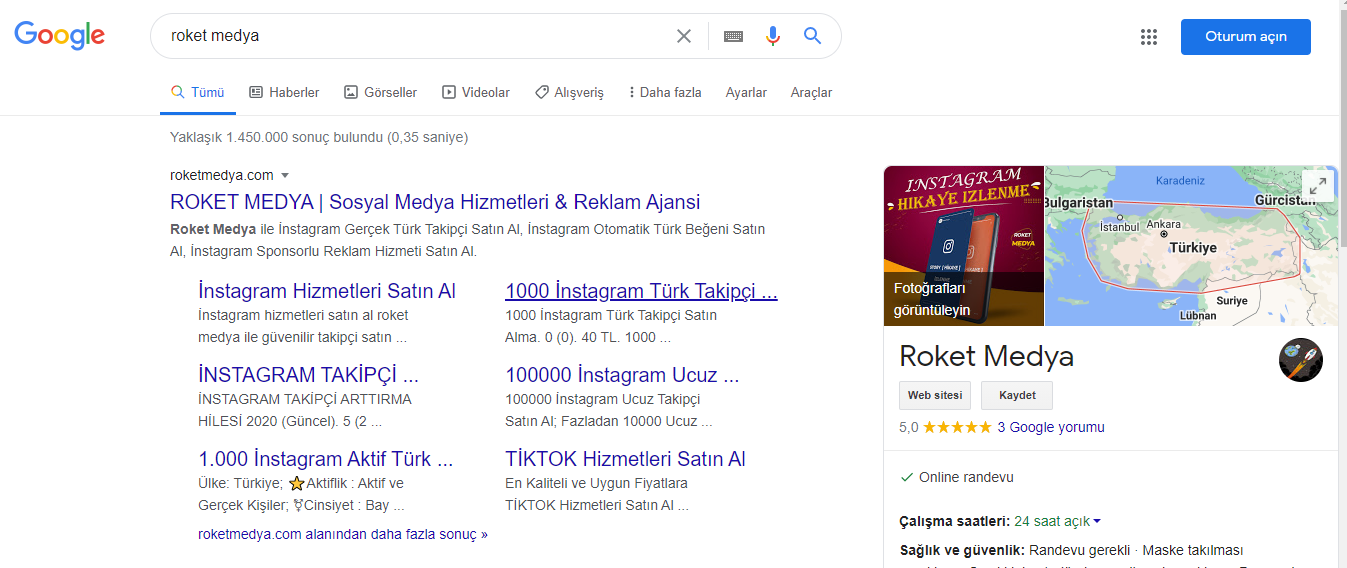Screen dimensions: 1347x568
Task: Open the İNSTAGRAM TAKİPÇİ sitelink
Action: [308, 375]
